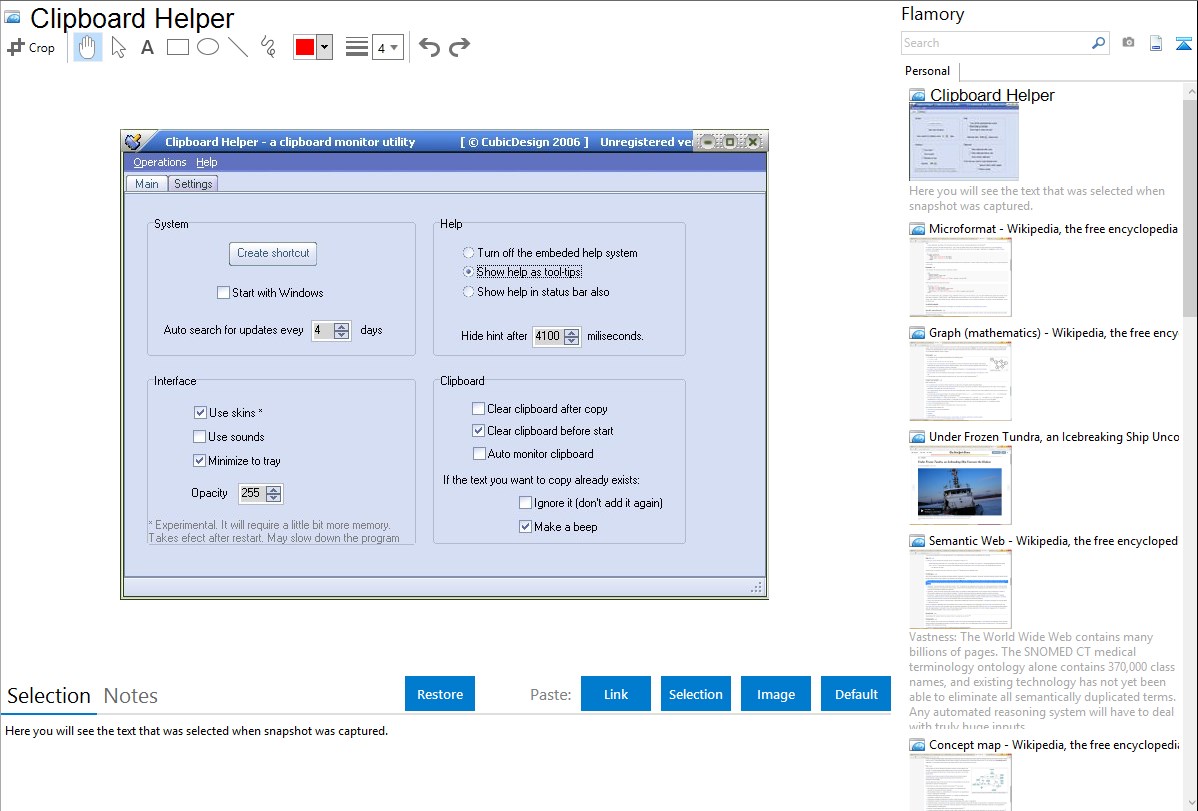Open the Semantic Web snapshot thumbnail
Viewport: 1198px width, 811px height.
[x=960, y=589]
